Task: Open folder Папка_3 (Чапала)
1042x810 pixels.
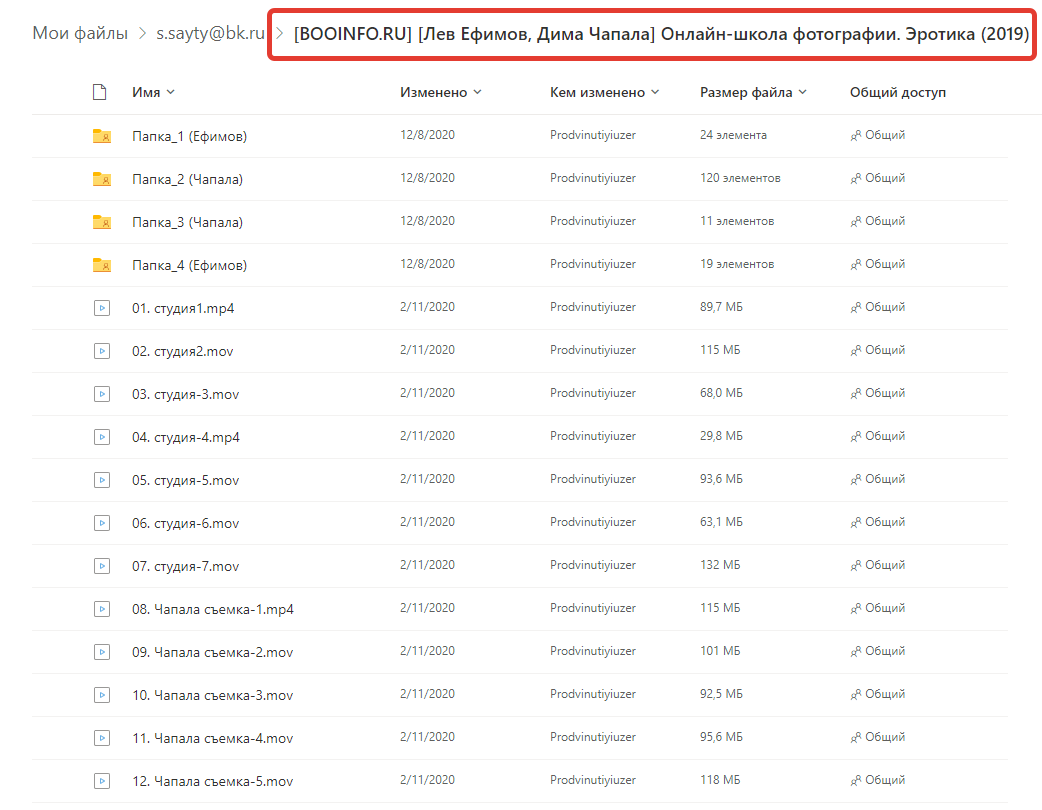Action: (x=187, y=223)
